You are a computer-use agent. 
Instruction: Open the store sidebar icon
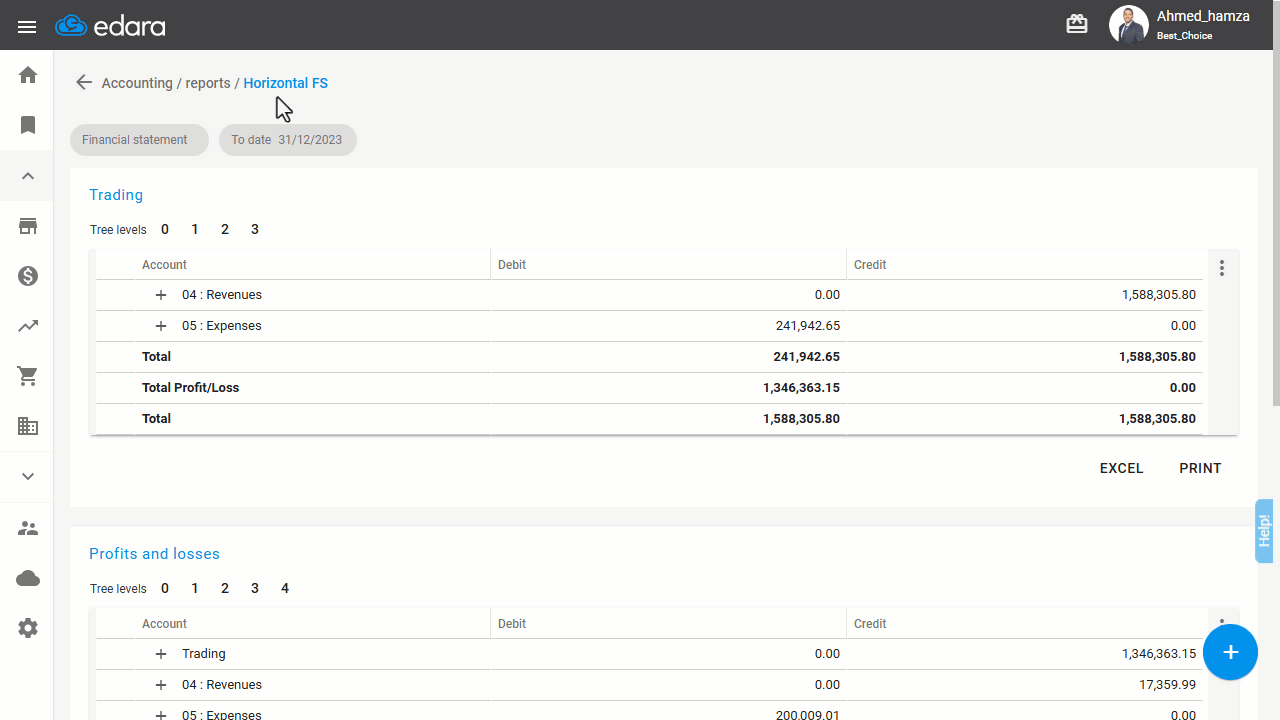[x=28, y=226]
